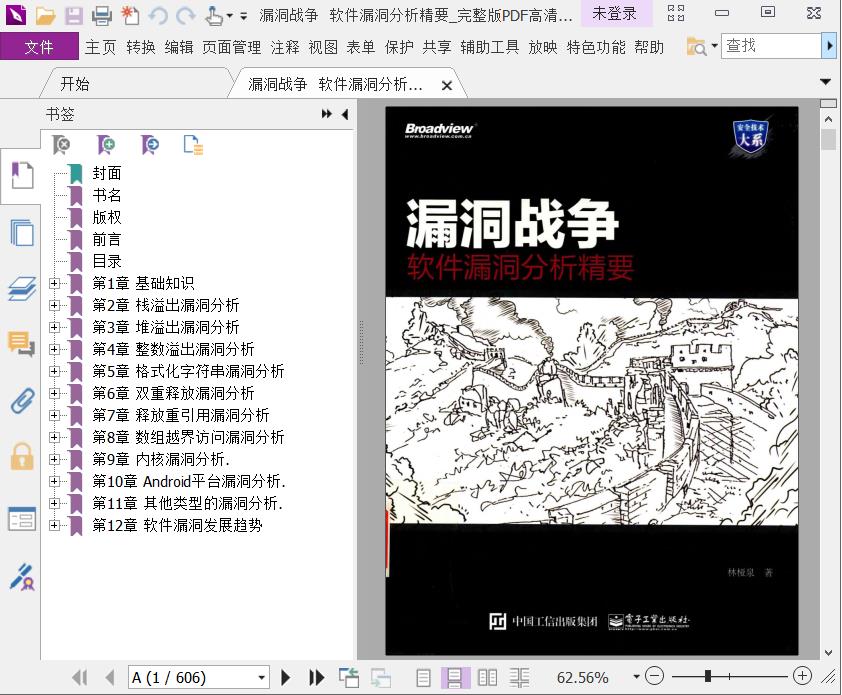Open the document tab list dropdown
This screenshot has width=842, height=695.
[x=826, y=82]
